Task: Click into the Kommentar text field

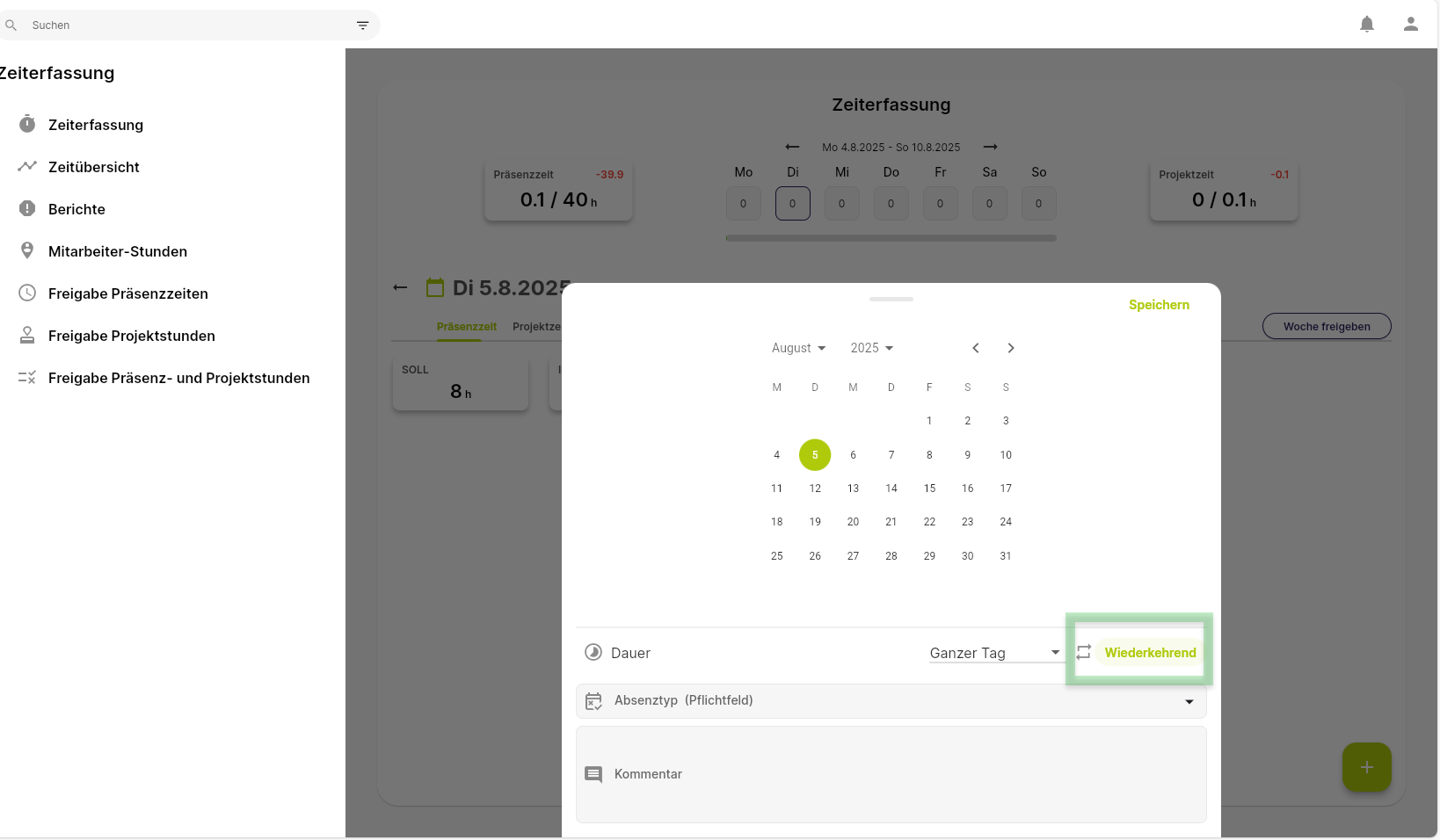Action: point(891,774)
